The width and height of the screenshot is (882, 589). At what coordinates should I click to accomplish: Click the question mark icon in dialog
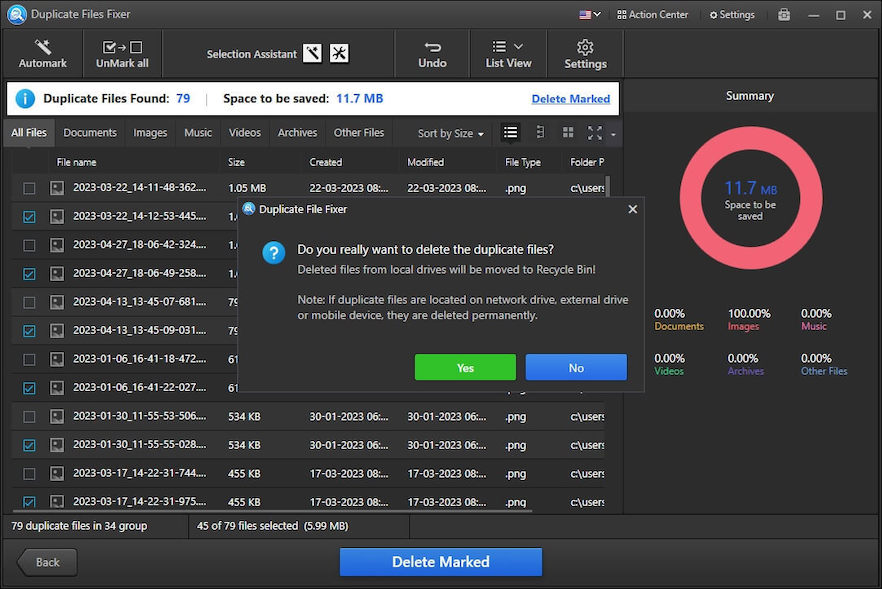[274, 253]
